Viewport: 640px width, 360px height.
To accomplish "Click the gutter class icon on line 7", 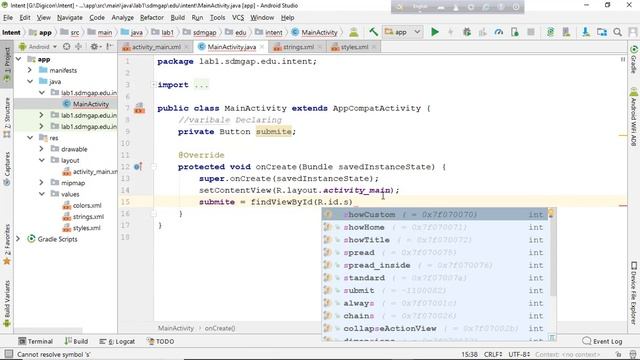I will pos(140,108).
